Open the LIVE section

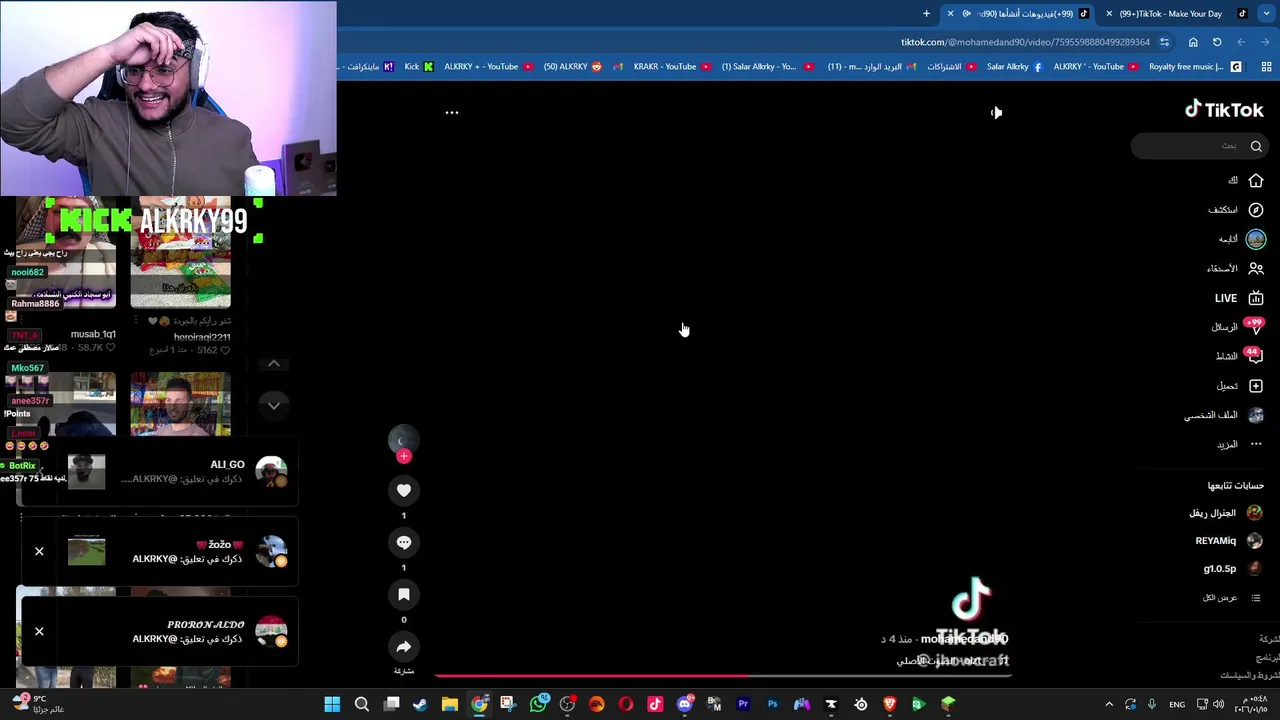1239,298
